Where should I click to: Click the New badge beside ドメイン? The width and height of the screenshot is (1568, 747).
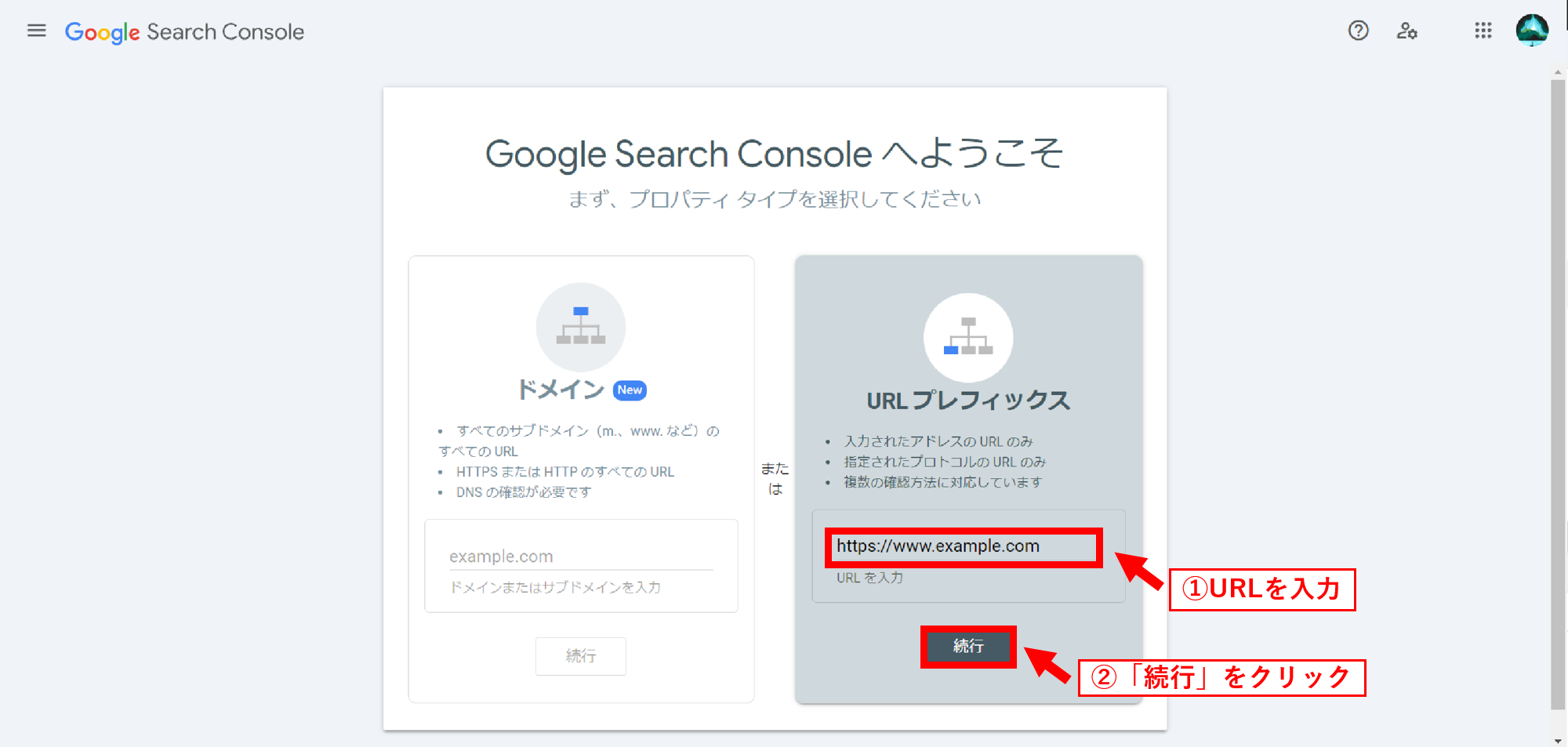coord(630,390)
